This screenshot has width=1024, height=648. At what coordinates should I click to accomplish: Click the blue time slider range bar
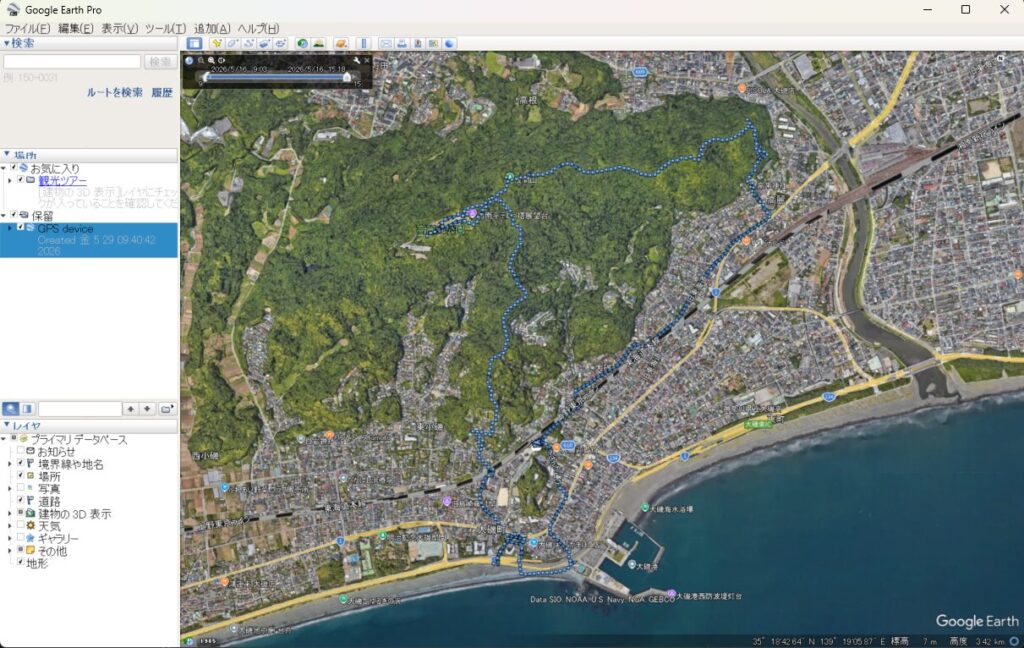click(x=276, y=76)
